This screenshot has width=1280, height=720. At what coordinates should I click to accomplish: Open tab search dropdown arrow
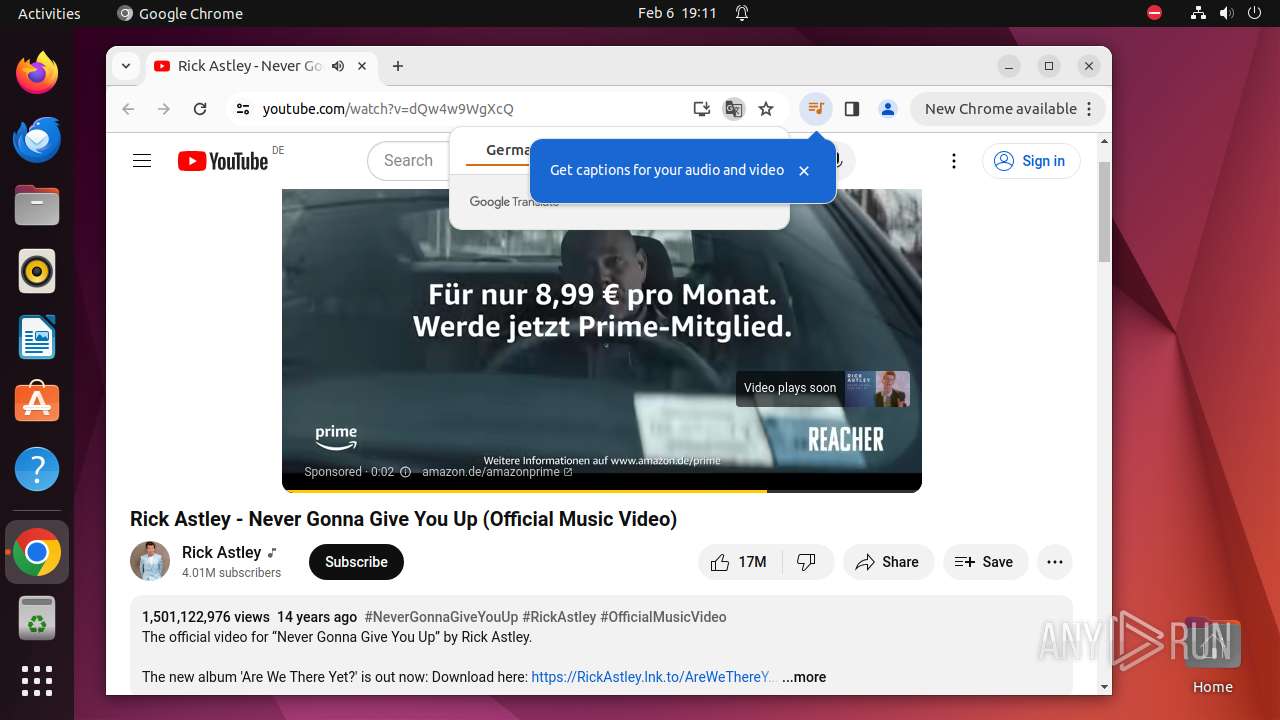[x=126, y=66]
